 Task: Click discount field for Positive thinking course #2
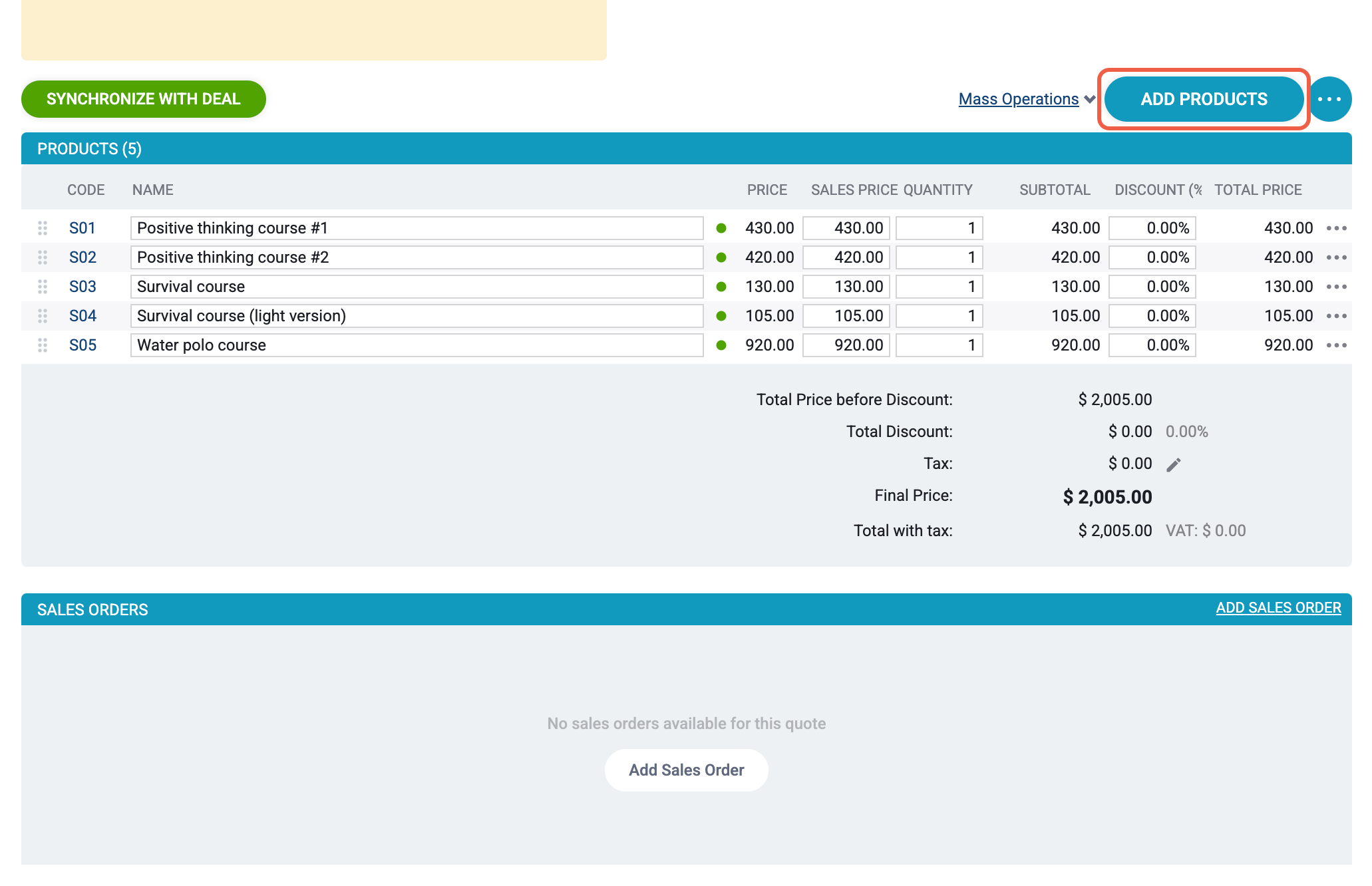click(x=1152, y=257)
